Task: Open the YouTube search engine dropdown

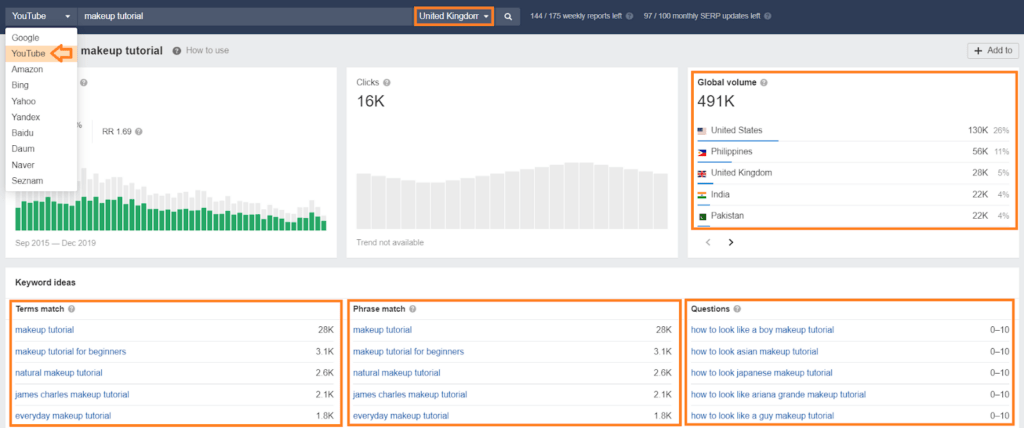Action: point(40,16)
